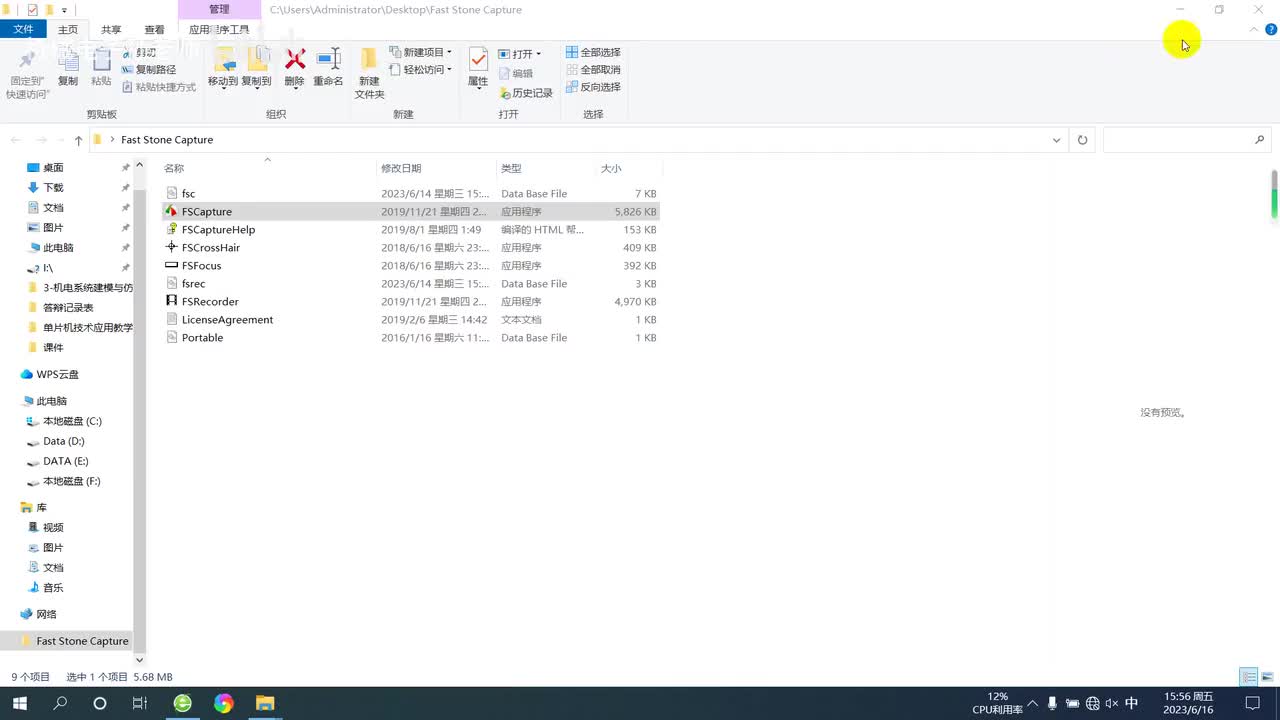The height and width of the screenshot is (720, 1280).
Task: Click 剪切 (Cut) in the clipboard group
Action: tap(139, 52)
